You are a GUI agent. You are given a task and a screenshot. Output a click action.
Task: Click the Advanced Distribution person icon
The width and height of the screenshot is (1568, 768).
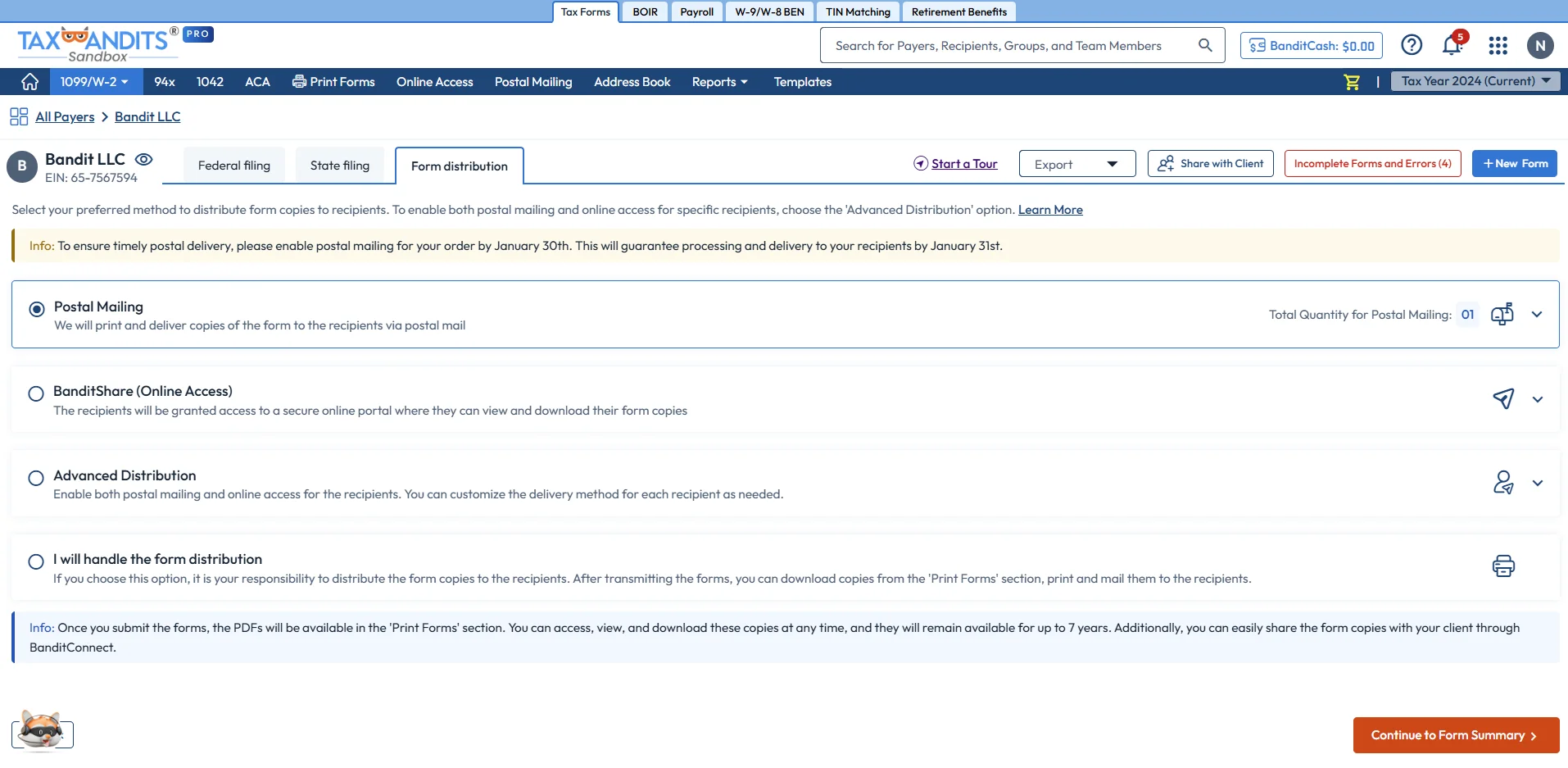point(1503,483)
